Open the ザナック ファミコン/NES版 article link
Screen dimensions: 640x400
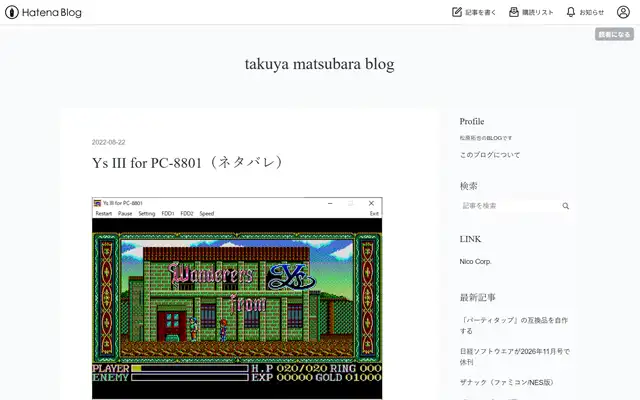[506, 382]
